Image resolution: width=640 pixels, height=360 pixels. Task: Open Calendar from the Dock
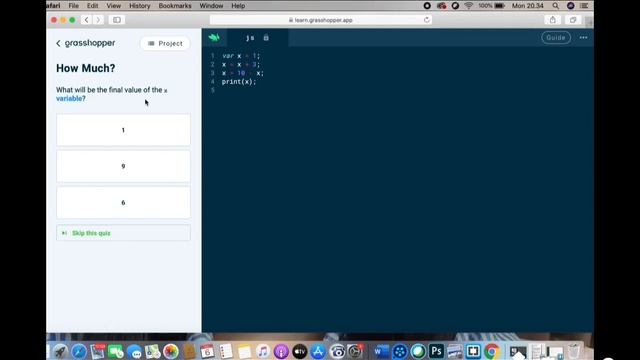[x=207, y=351]
